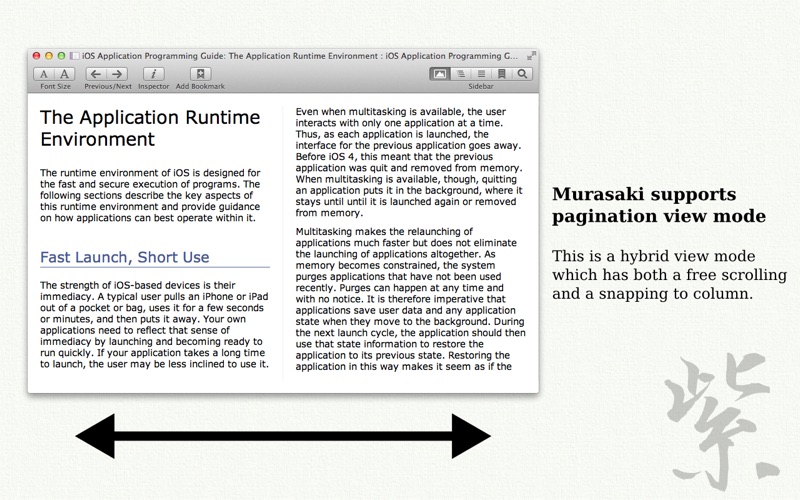Click the document proxy icon in title bar
800x500 pixels.
point(76,56)
